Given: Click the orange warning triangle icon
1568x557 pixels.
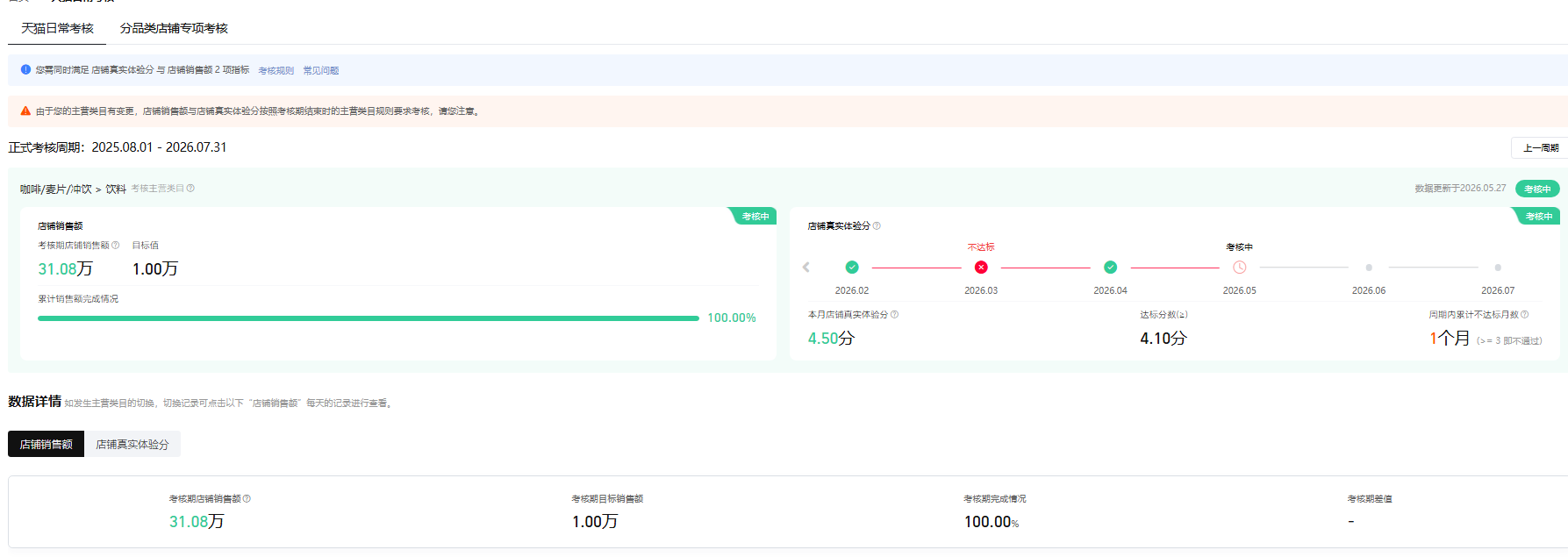Looking at the screenshot, I should 25,111.
